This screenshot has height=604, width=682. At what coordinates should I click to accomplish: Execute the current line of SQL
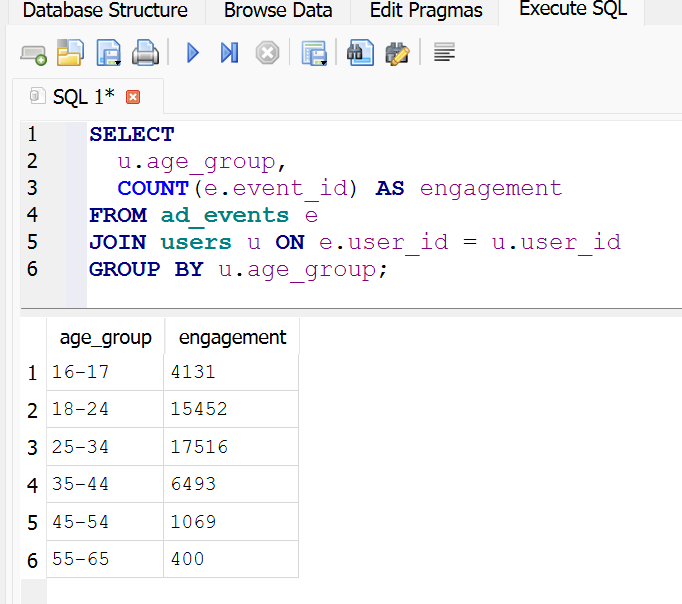(x=229, y=53)
